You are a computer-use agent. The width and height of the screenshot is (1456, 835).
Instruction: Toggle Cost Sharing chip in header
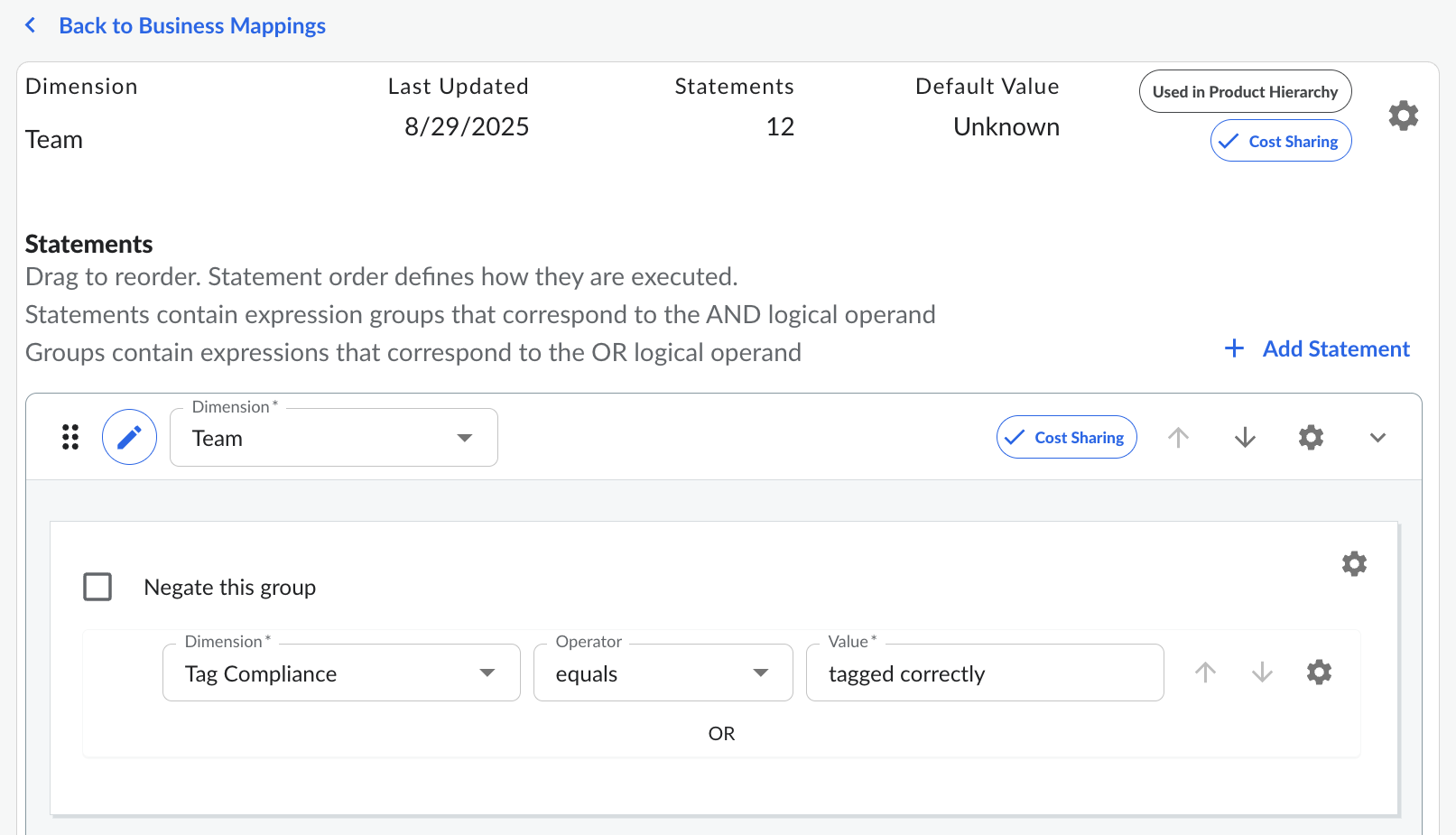coord(1280,142)
